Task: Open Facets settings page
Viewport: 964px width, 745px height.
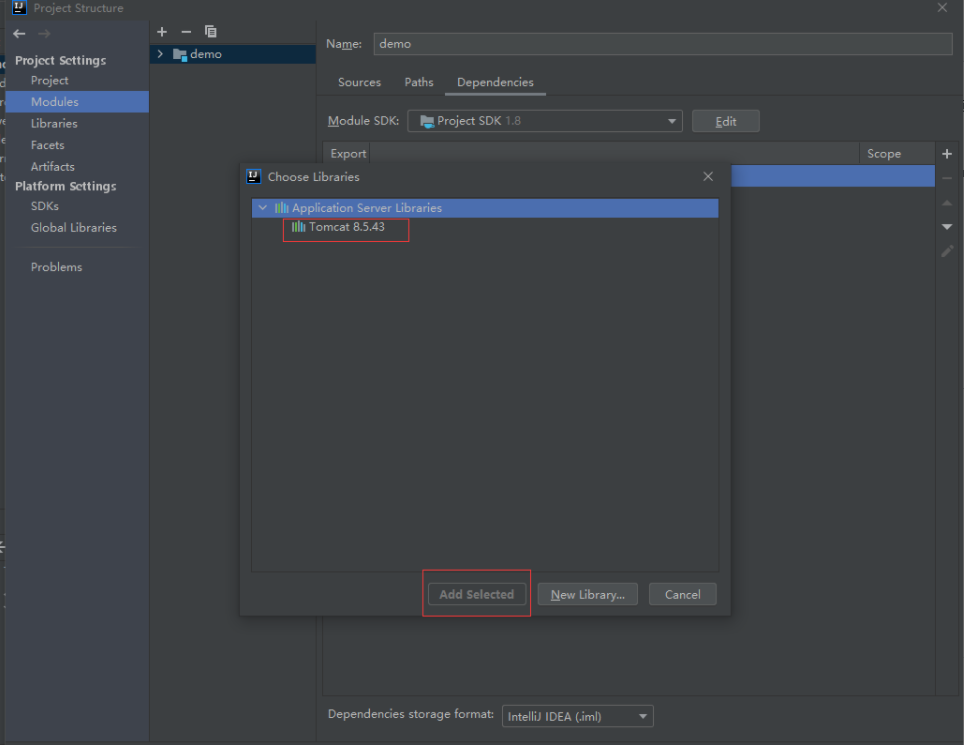Action: coord(48,145)
